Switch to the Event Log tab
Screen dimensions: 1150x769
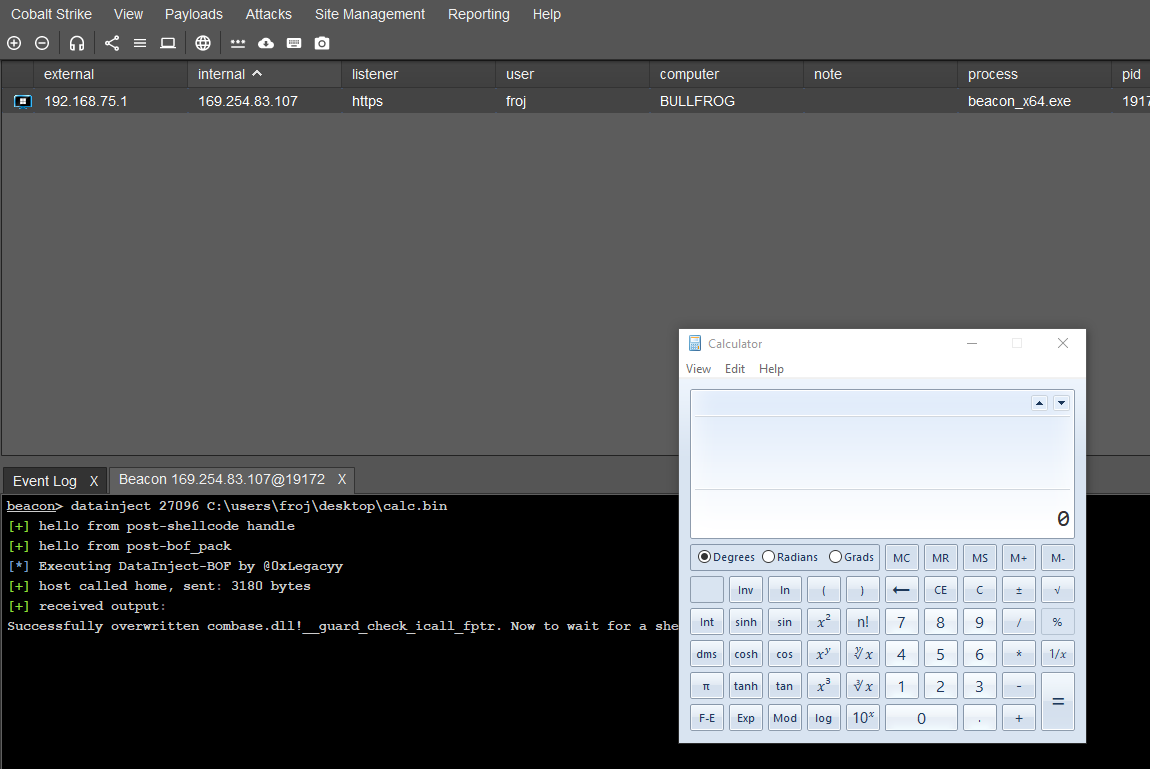coord(45,481)
